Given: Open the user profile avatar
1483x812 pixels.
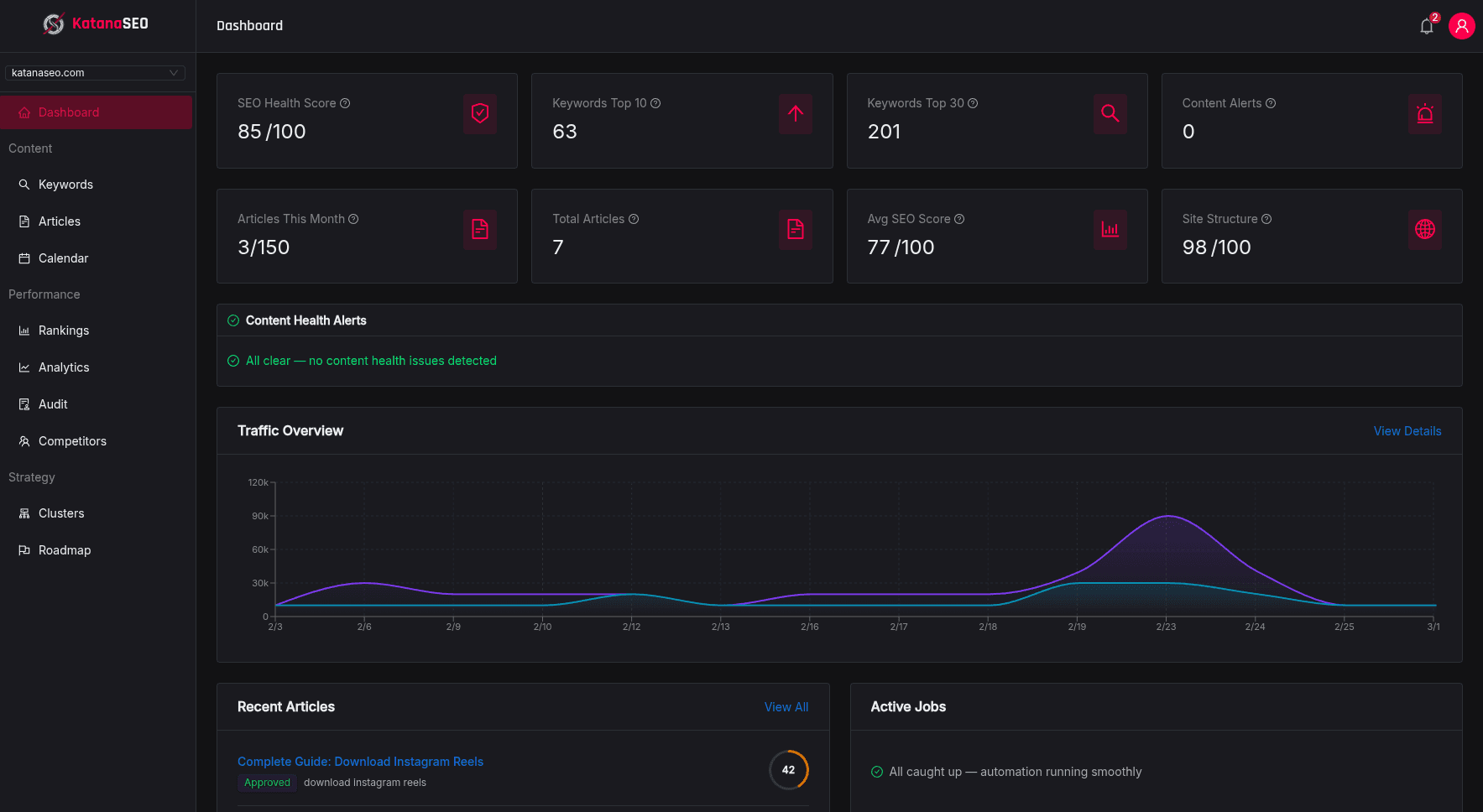Looking at the screenshot, I should pyautogui.click(x=1461, y=26).
